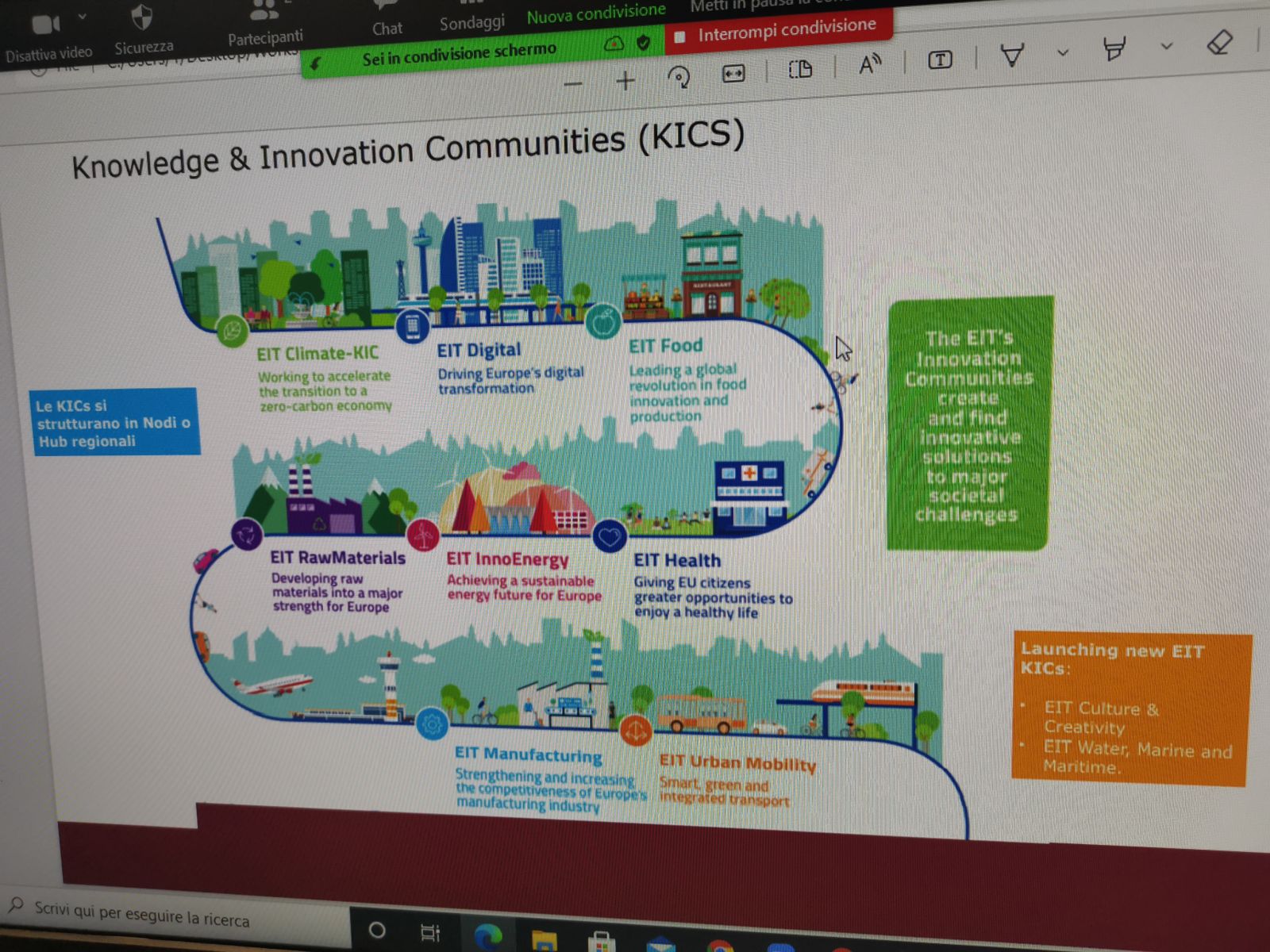Screen dimensions: 1270x952
Task: Click the EIT InnoEnergy heading
Action: [x=507, y=559]
